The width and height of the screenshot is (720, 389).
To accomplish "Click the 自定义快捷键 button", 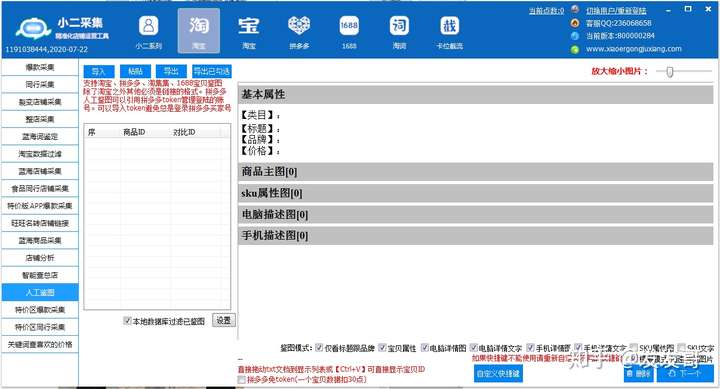I will click(x=498, y=374).
